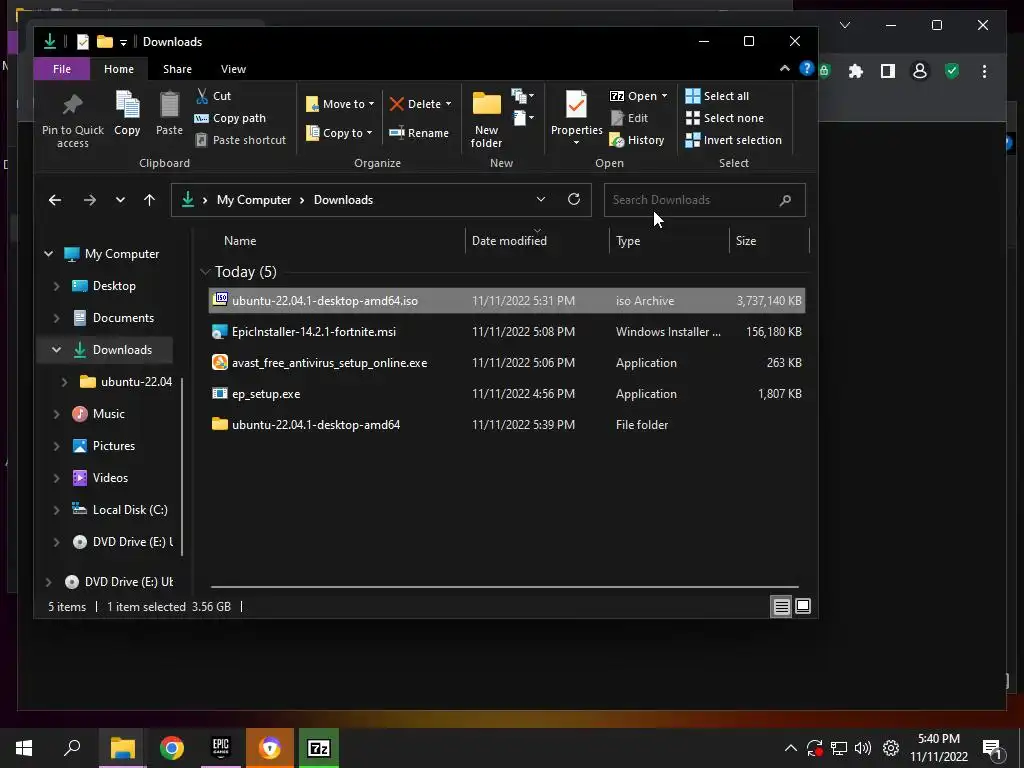Click Open with 7z icon
This screenshot has height=768, width=1024.
click(616, 96)
